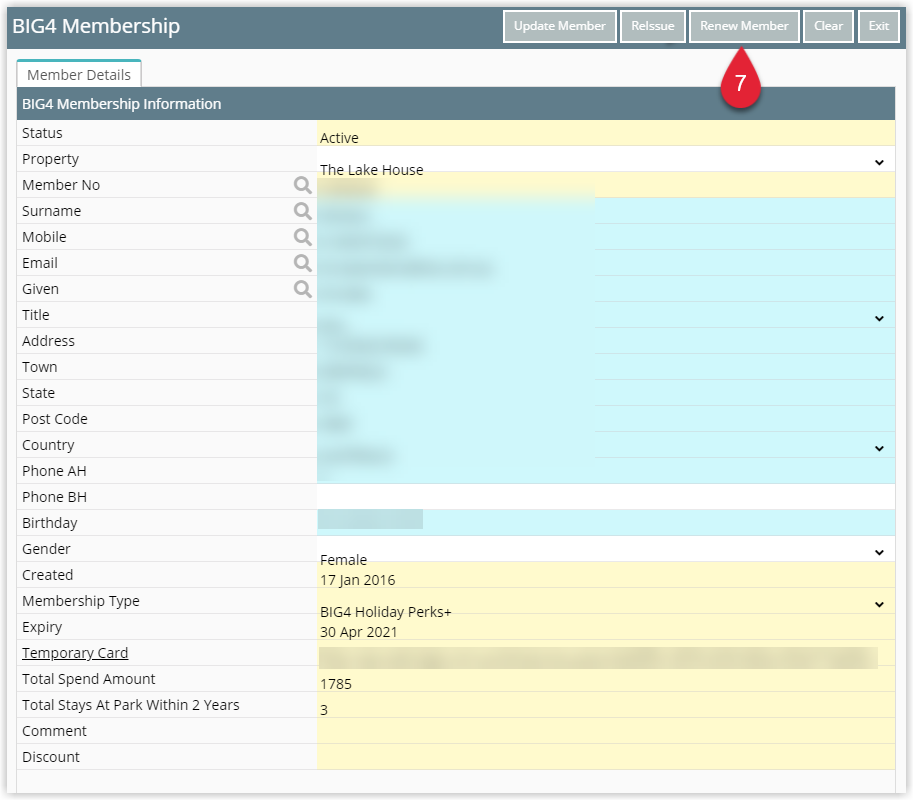This screenshot has width=914, height=801.
Task: Expand the Country dropdown arrow
Action: 879,448
